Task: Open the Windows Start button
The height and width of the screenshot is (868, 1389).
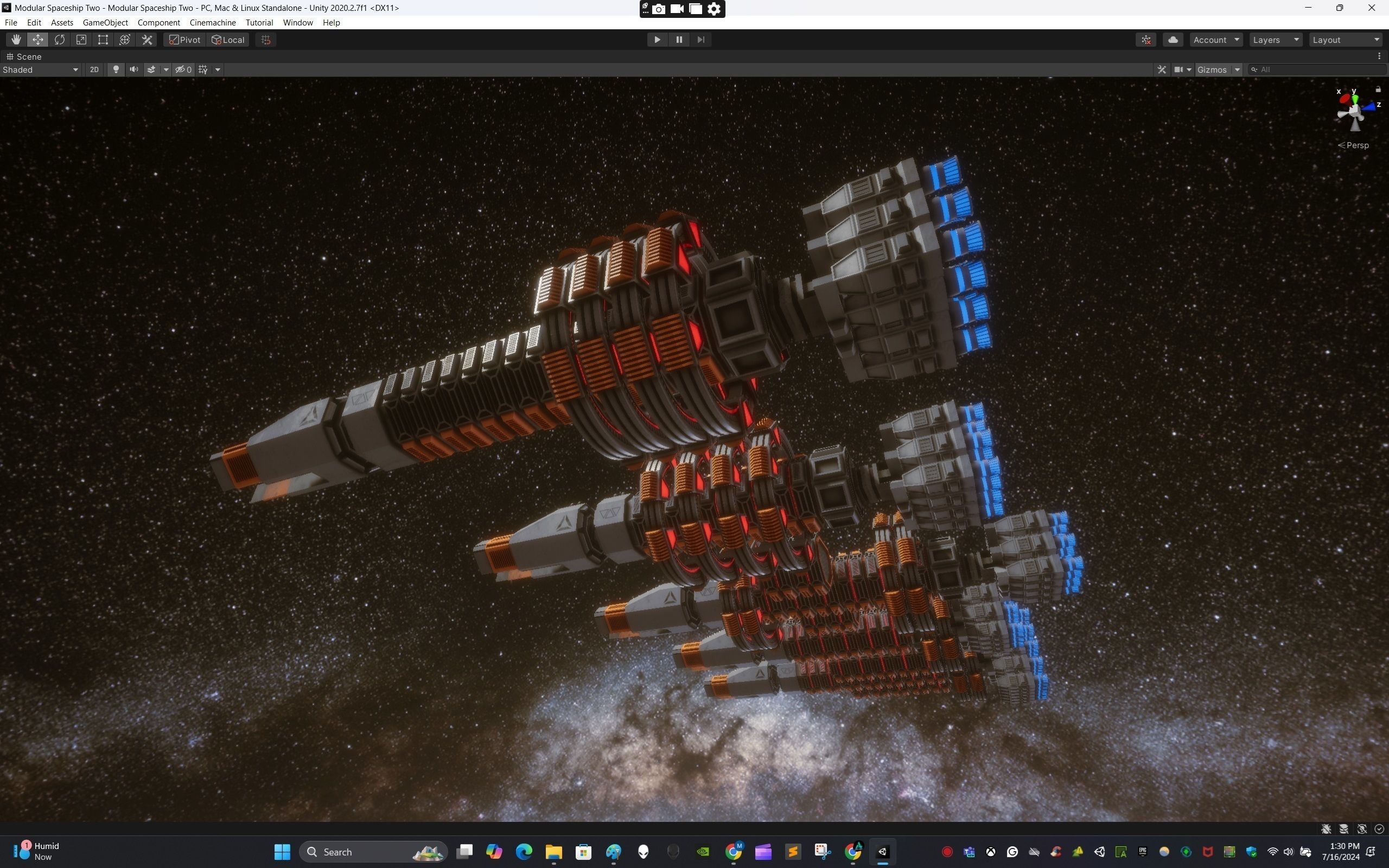Action: [x=282, y=851]
